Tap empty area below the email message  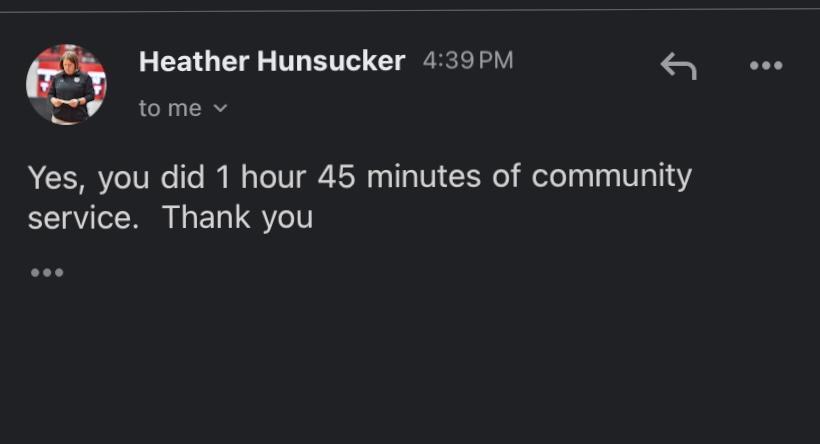(x=410, y=370)
